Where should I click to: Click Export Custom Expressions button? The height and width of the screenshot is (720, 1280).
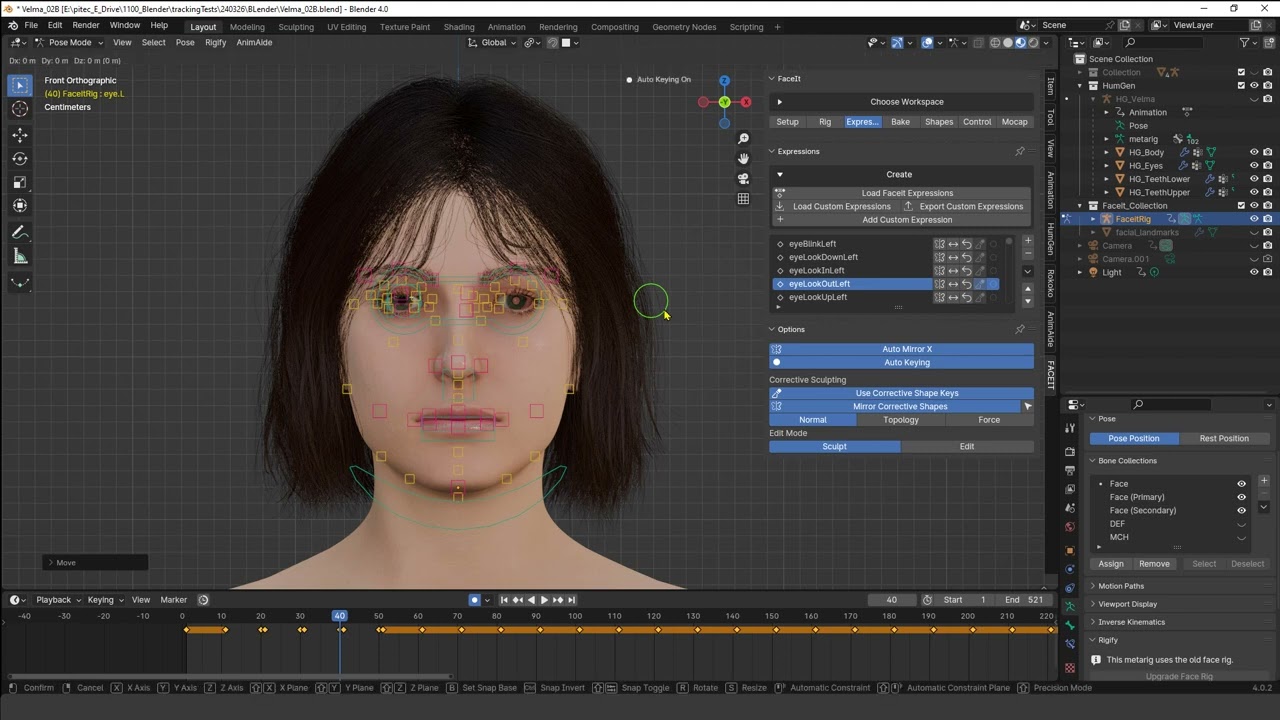965,206
